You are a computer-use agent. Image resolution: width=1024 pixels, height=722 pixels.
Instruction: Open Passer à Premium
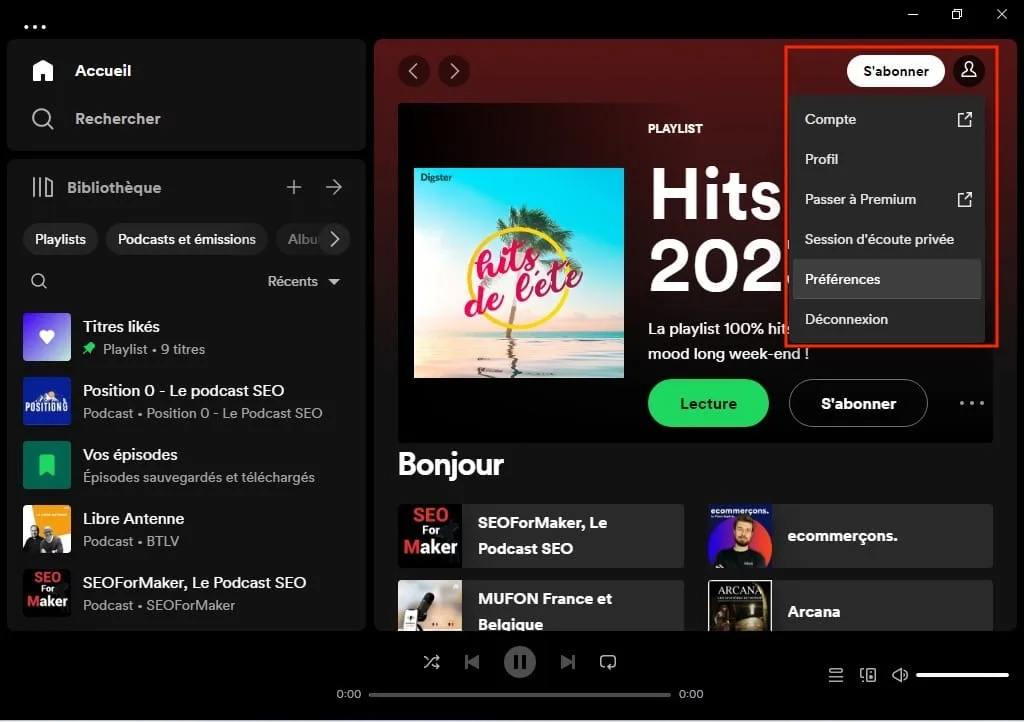tap(860, 199)
